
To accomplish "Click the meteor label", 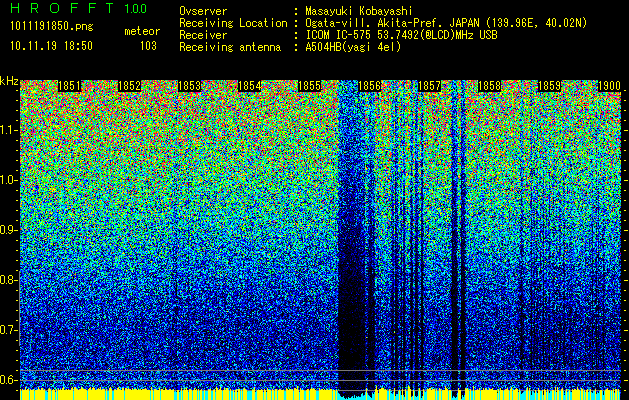I will tap(142, 31).
